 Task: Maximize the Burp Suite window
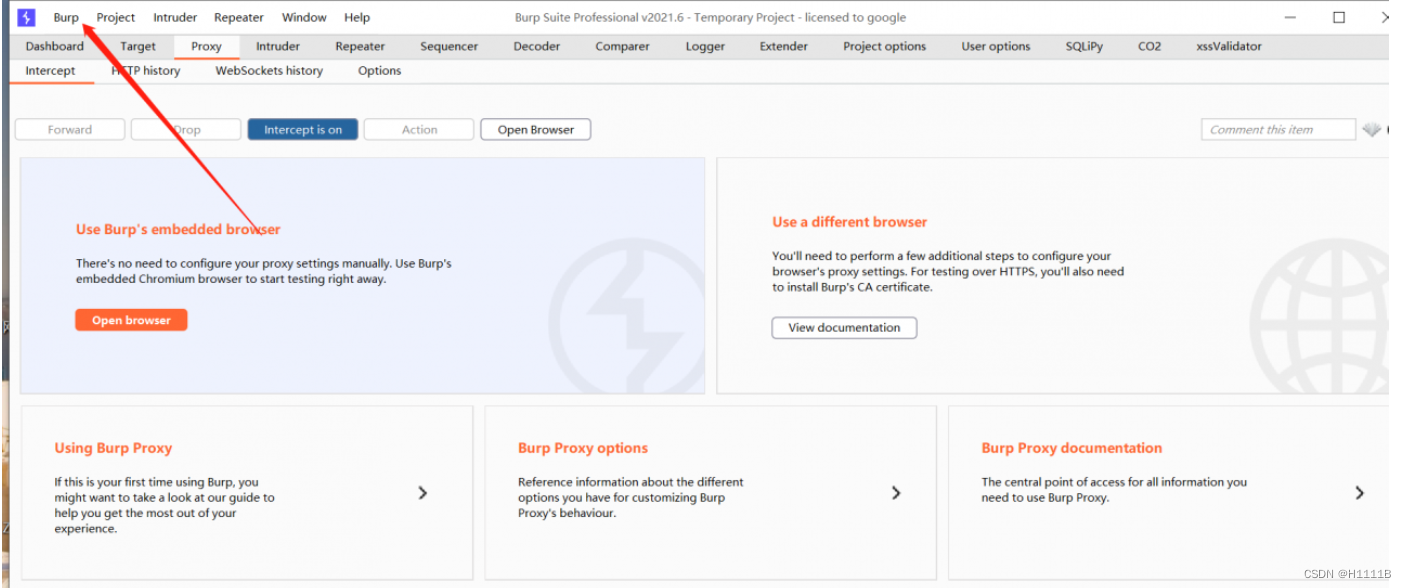pos(1339,17)
